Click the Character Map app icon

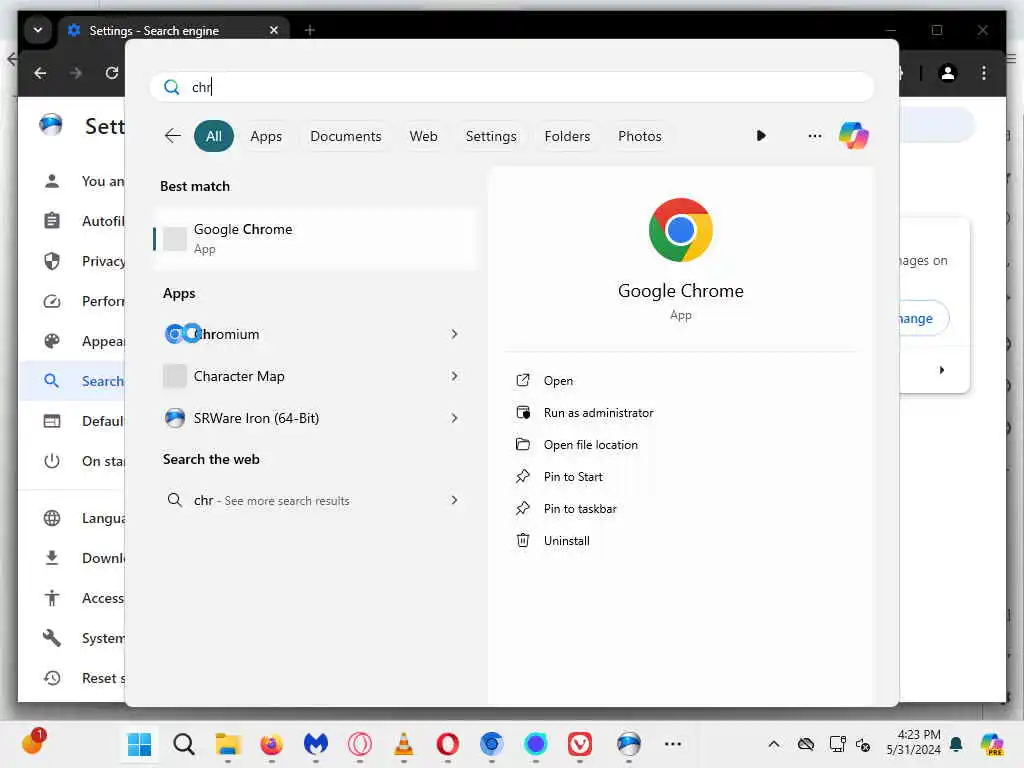tap(175, 376)
